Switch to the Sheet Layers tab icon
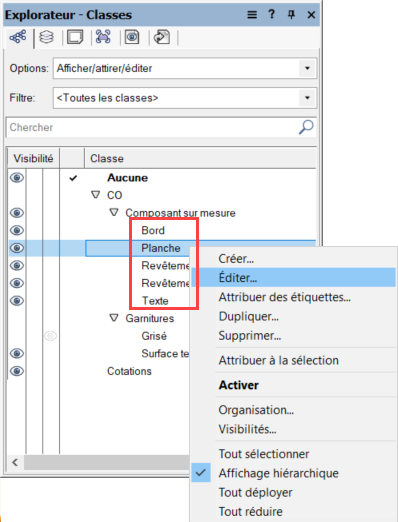 coord(75,37)
